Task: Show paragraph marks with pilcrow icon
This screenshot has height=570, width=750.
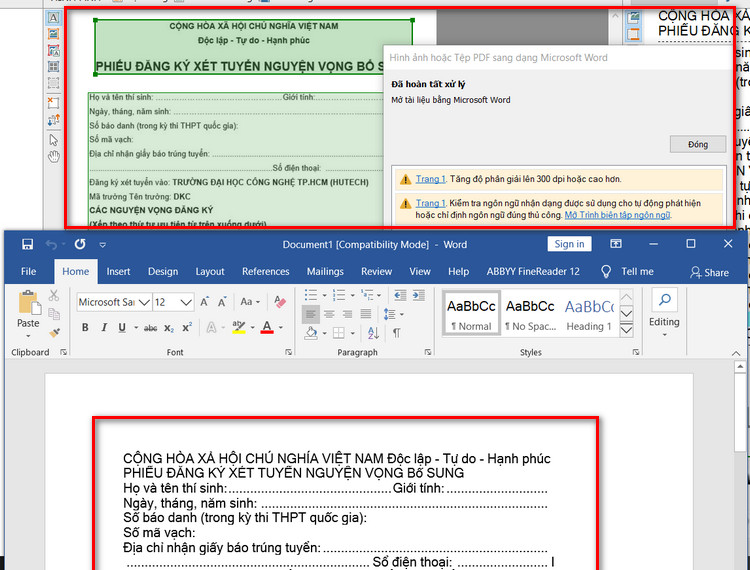Action: tap(397, 333)
